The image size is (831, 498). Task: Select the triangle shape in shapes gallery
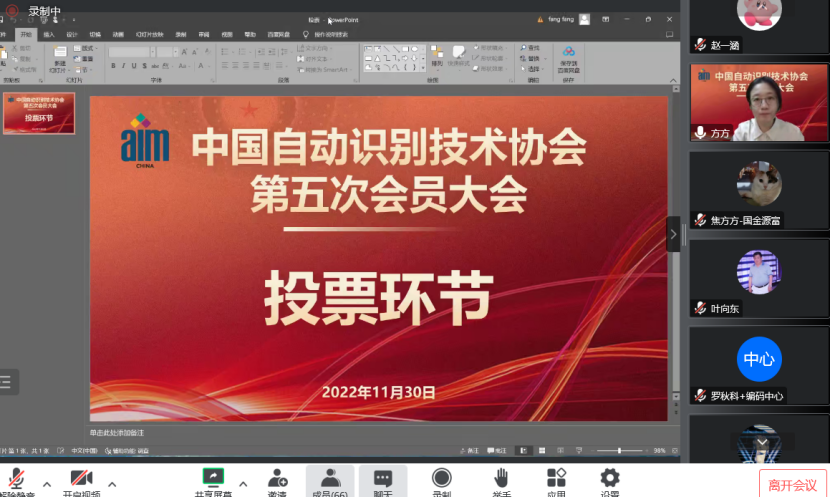[x=377, y=58]
